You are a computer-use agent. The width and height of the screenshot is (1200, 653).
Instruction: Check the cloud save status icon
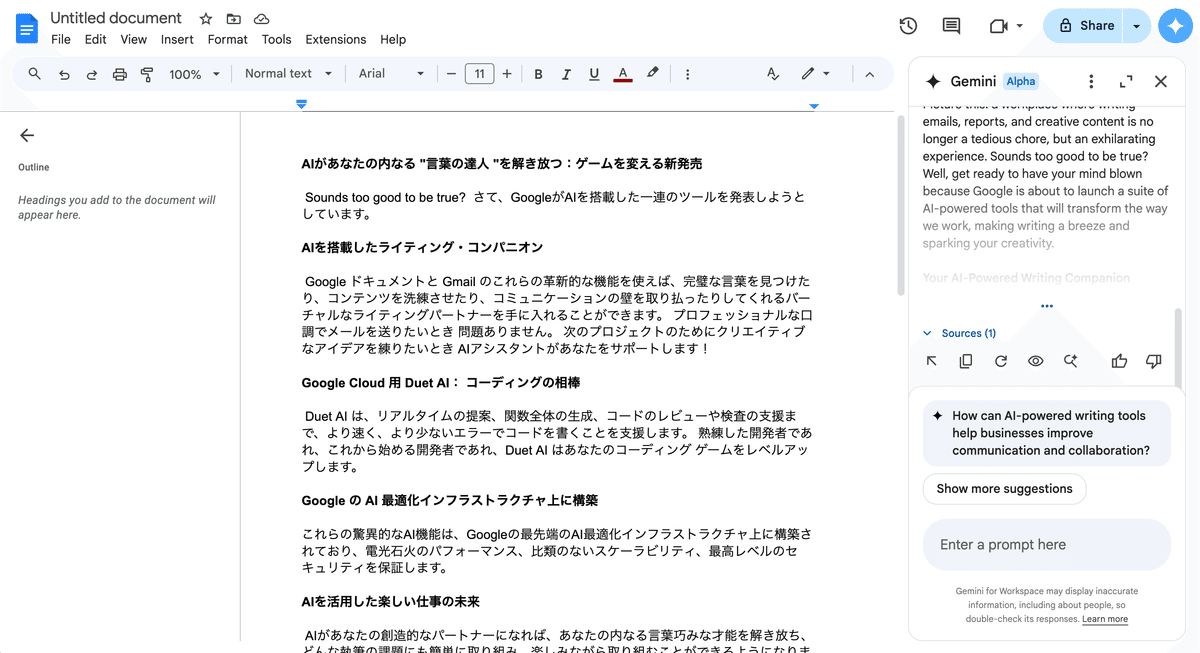(x=261, y=19)
